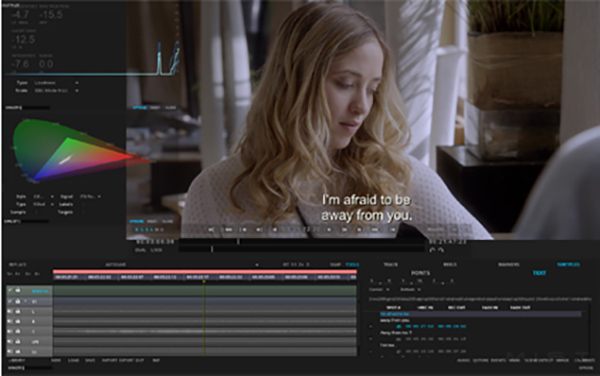The width and height of the screenshot is (600, 376).
Task: Click the previous event transport button
Action: [243, 230]
